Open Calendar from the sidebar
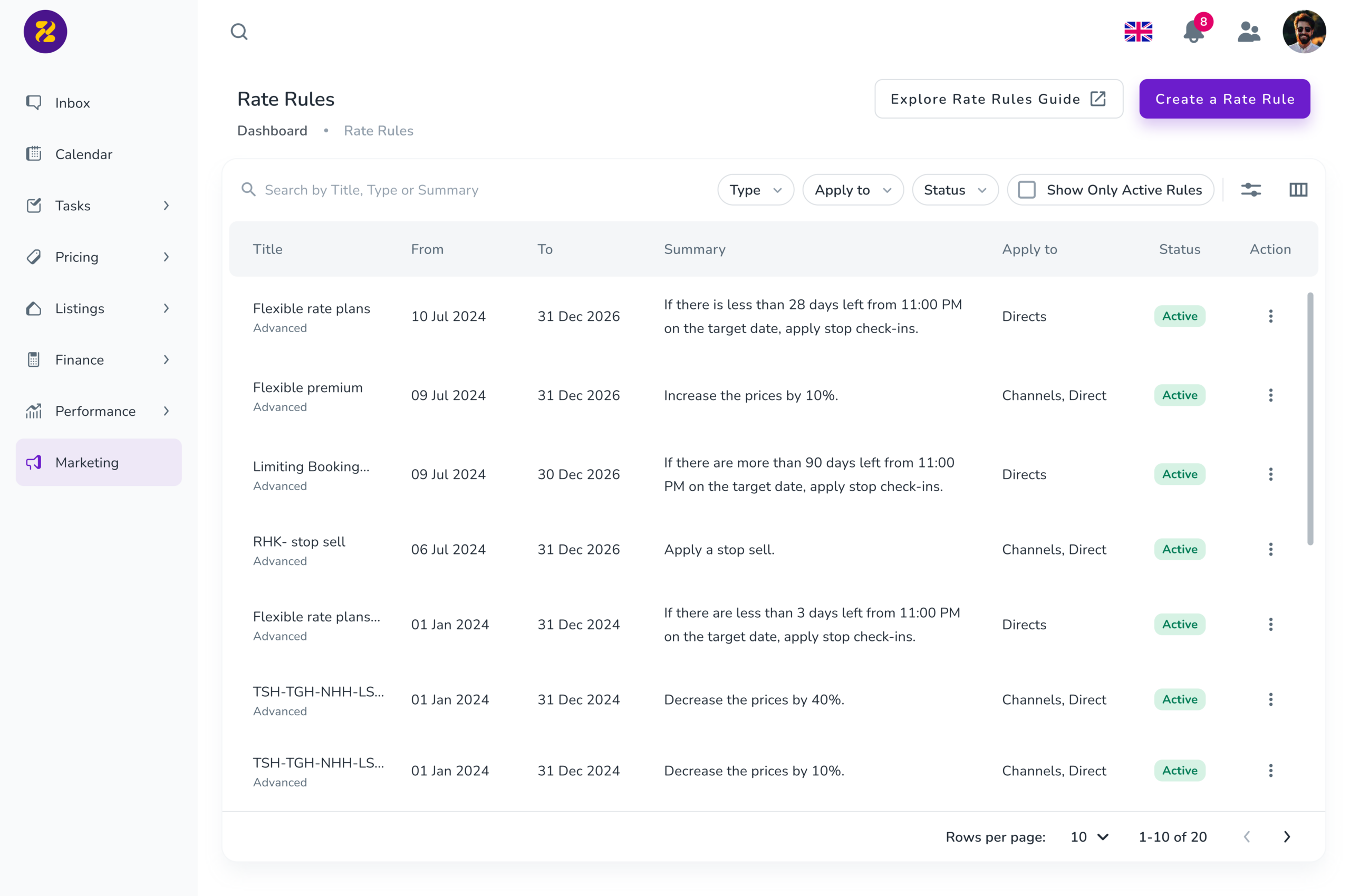Viewport: 1350px width, 896px height. pyautogui.click(x=83, y=154)
